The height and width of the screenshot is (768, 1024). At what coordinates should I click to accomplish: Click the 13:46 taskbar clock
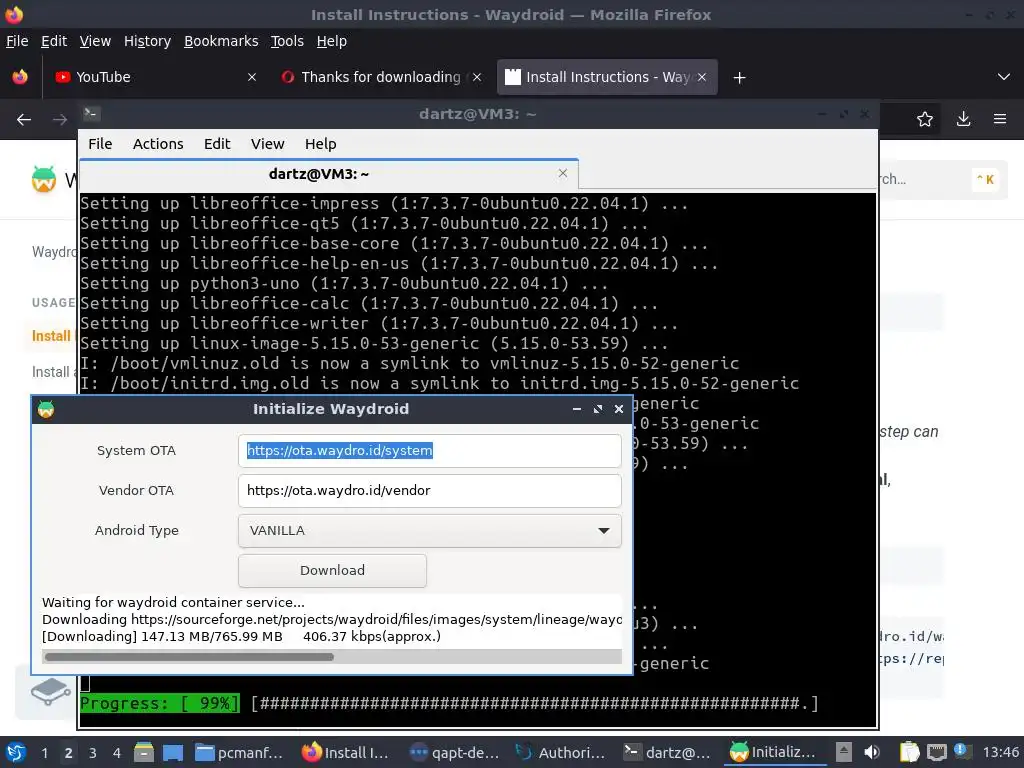pyautogui.click(x=1000, y=752)
